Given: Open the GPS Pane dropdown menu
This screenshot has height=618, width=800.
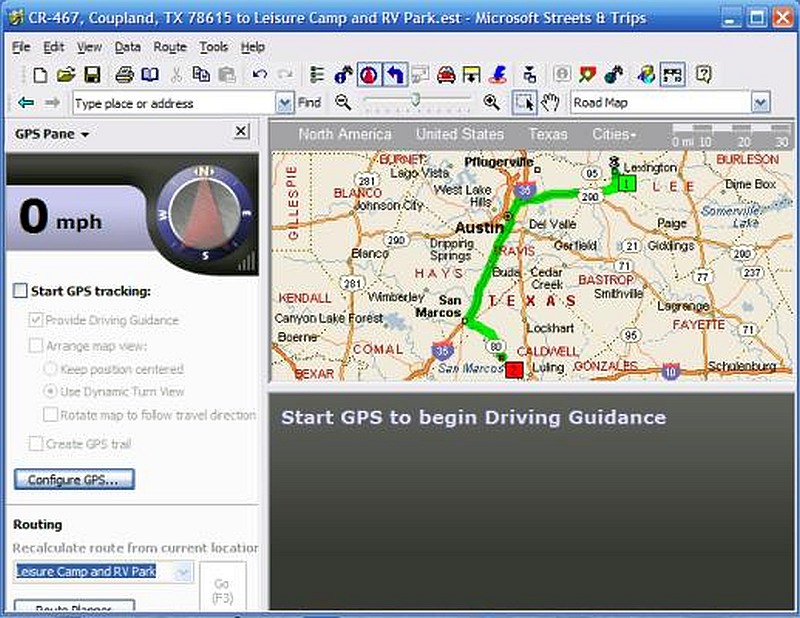Looking at the screenshot, I should click(x=52, y=134).
